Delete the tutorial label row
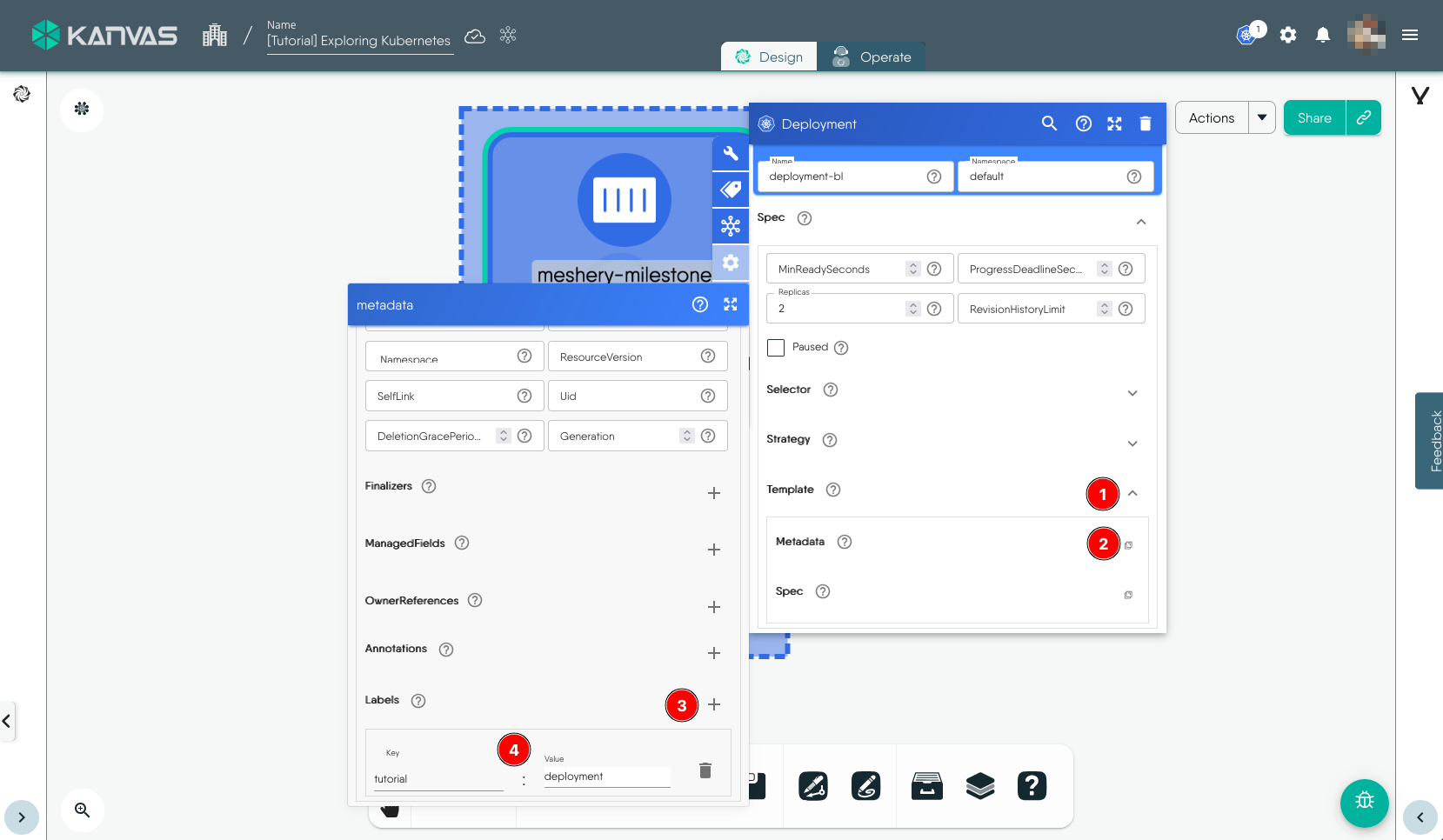Image resolution: width=1443 pixels, height=840 pixels. (x=705, y=770)
